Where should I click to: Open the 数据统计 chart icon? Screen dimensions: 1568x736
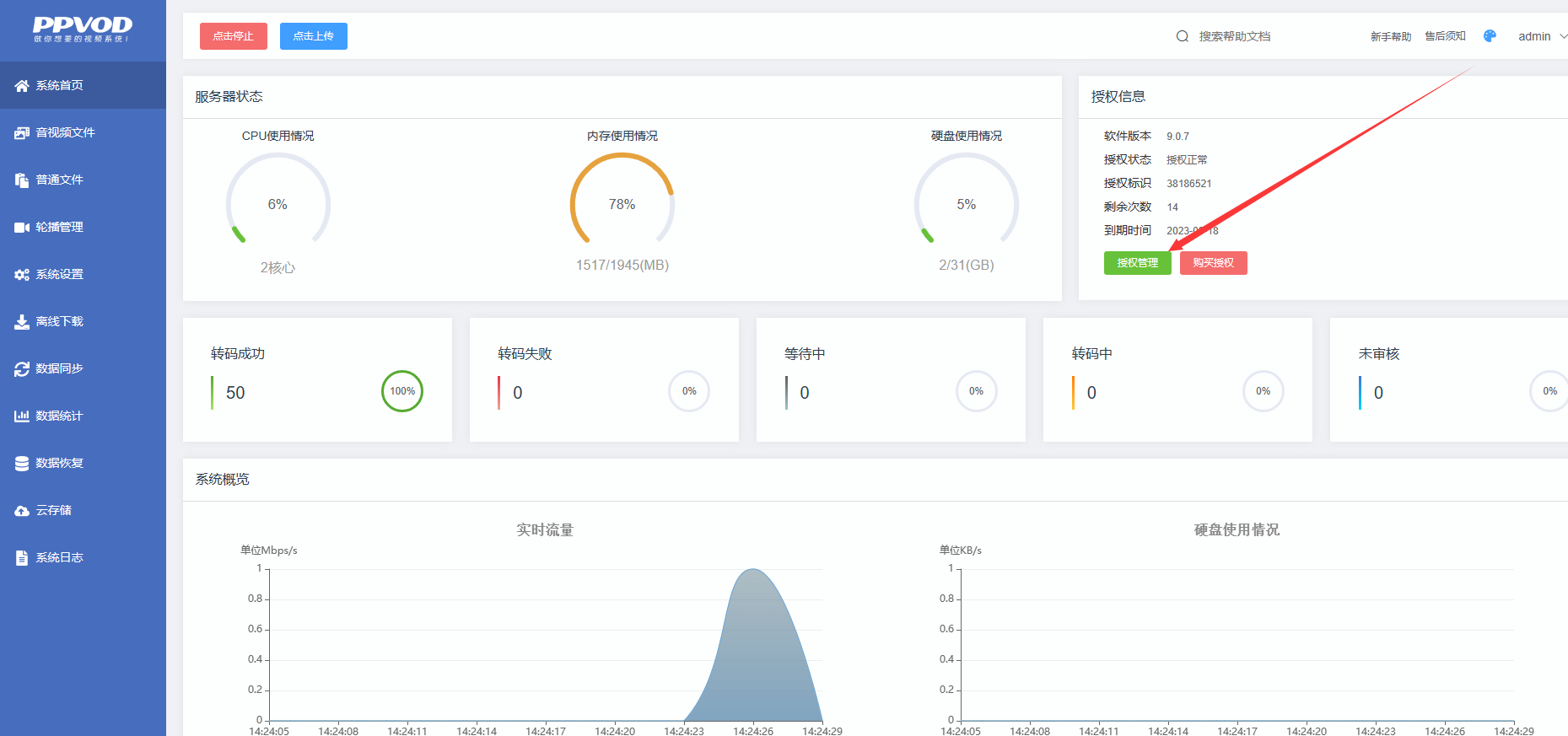(22, 416)
